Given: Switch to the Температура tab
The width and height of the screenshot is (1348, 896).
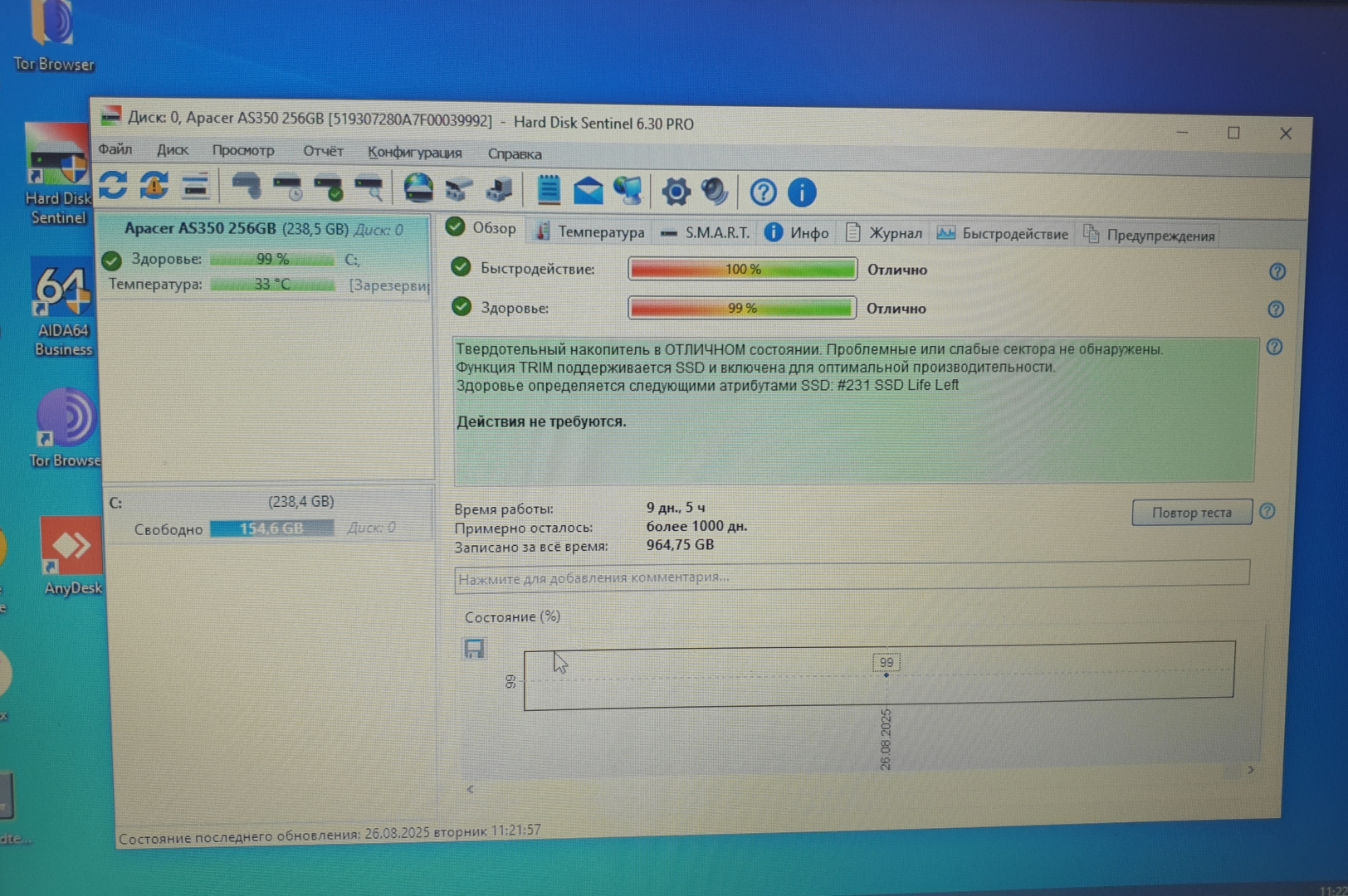Looking at the screenshot, I should (x=589, y=232).
